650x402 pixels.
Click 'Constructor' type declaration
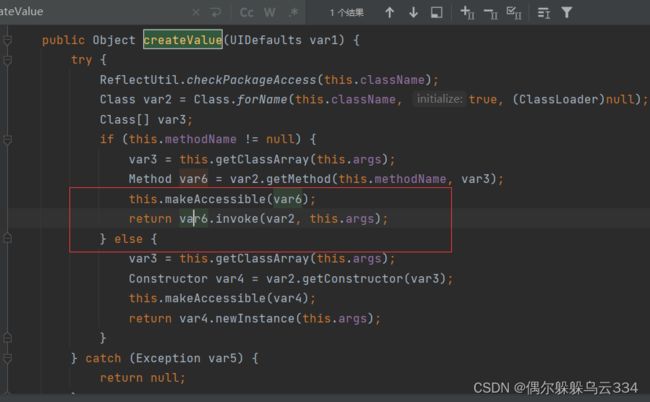[x=168, y=278]
